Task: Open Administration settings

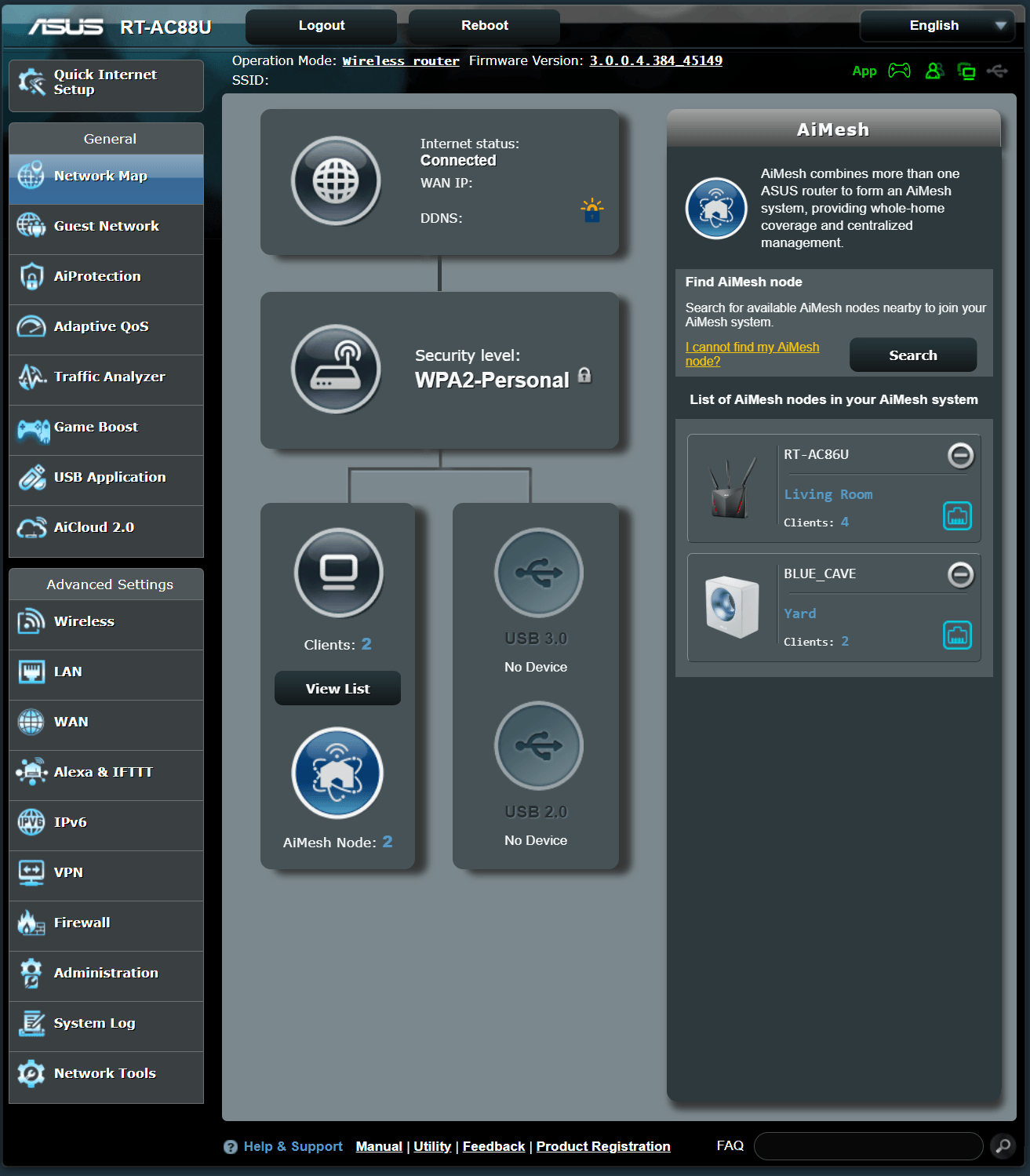Action: (x=106, y=976)
